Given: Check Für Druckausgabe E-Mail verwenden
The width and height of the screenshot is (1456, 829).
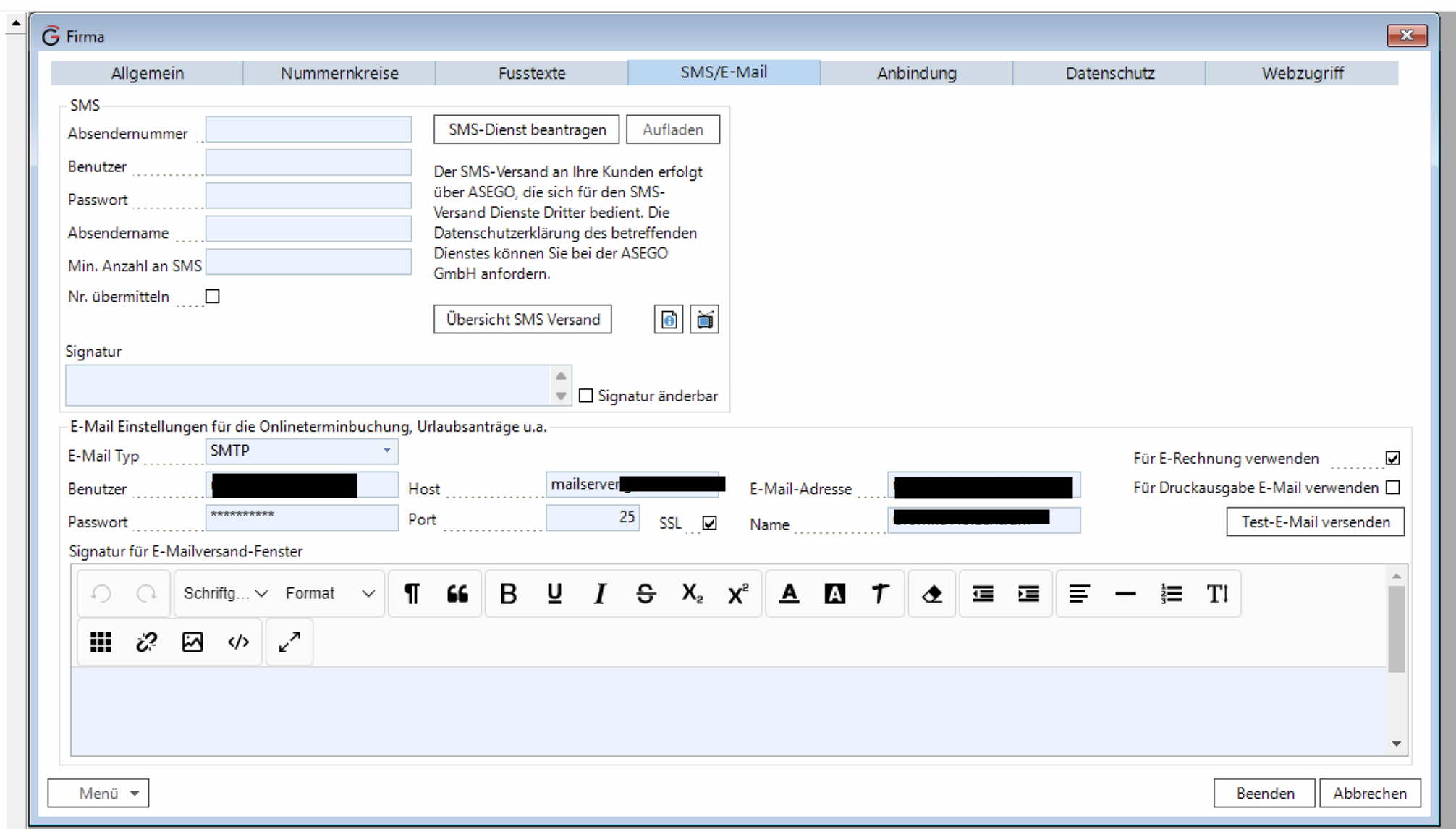Looking at the screenshot, I should [x=1393, y=488].
